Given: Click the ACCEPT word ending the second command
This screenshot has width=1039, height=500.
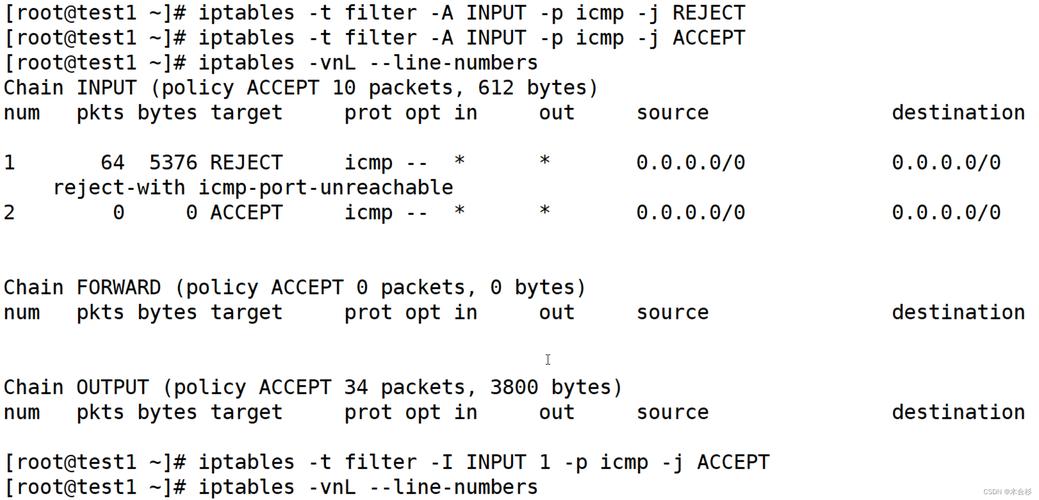Looking at the screenshot, I should coord(708,38).
